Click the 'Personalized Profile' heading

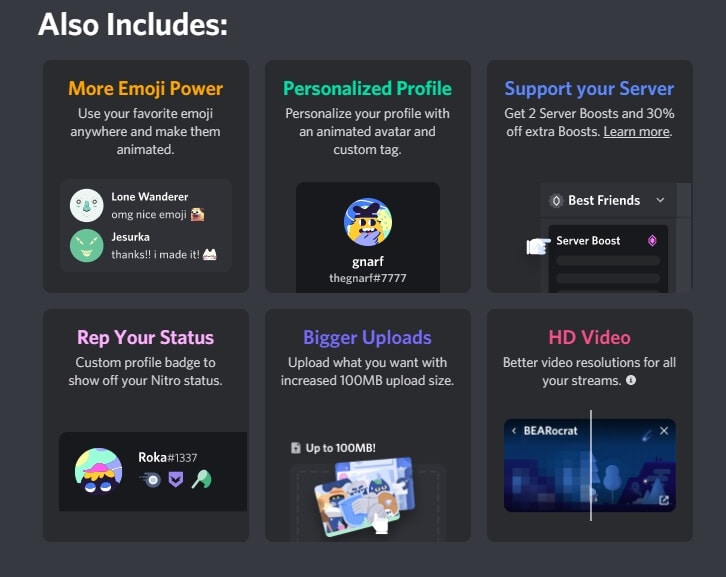tap(368, 88)
